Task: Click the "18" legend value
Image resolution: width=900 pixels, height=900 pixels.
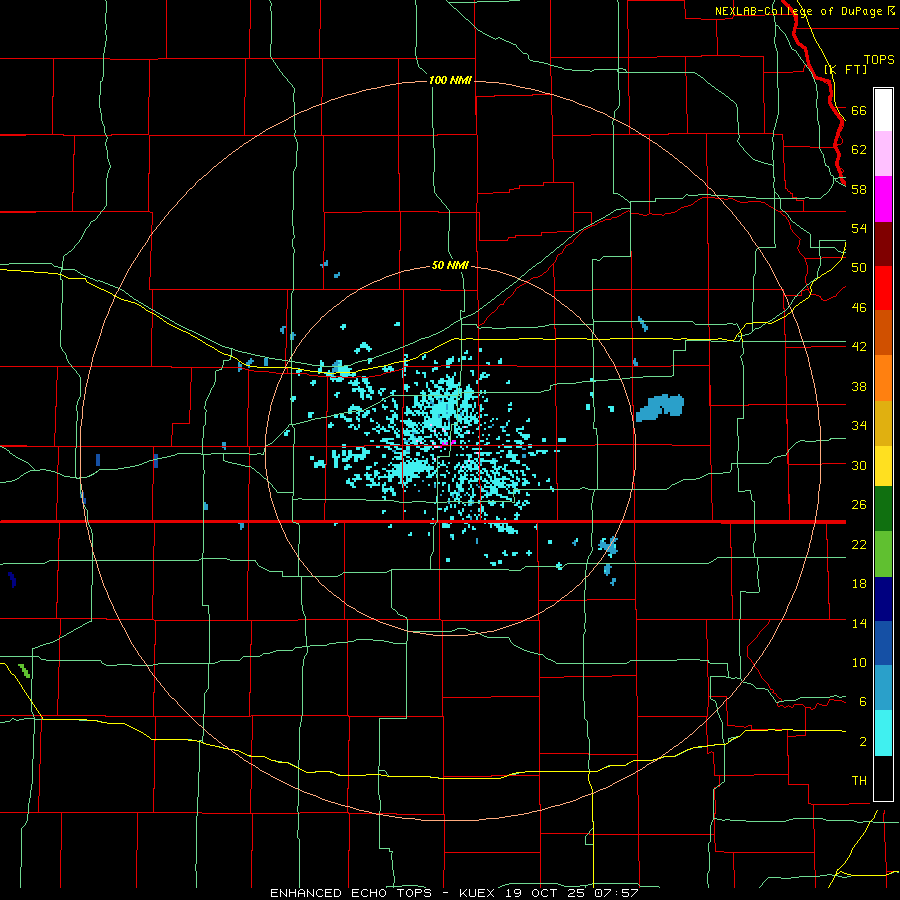Action: point(859,584)
